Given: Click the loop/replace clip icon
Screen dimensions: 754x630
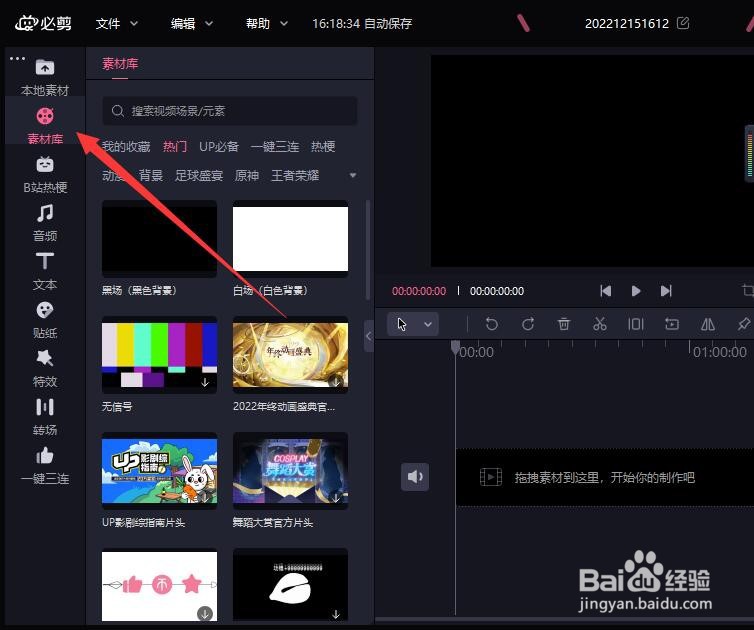Looking at the screenshot, I should [672, 324].
